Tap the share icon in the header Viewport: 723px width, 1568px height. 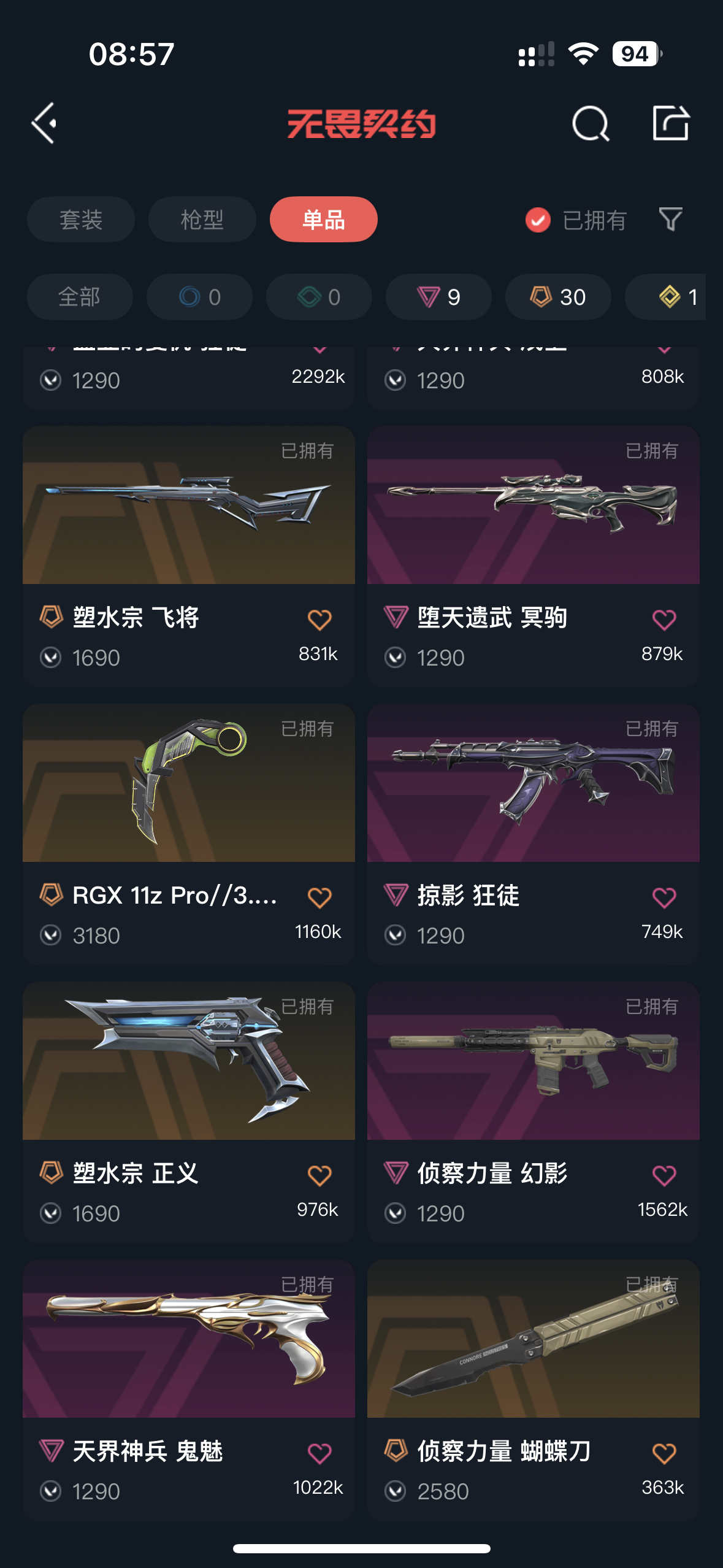(x=670, y=123)
